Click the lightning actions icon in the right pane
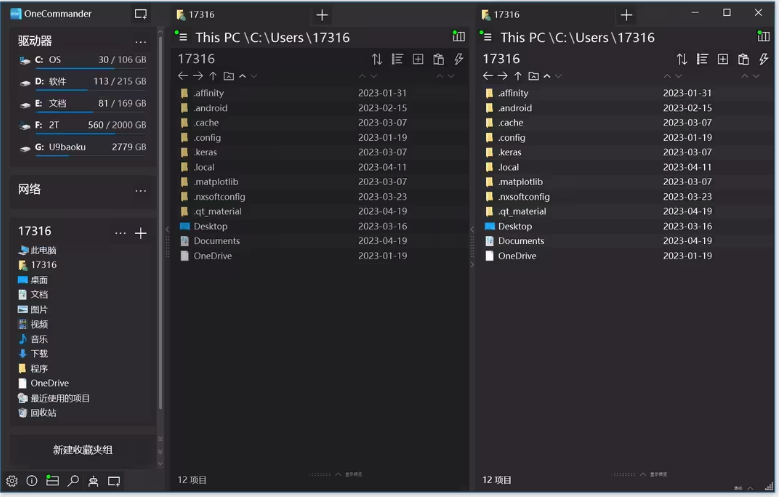 (764, 59)
